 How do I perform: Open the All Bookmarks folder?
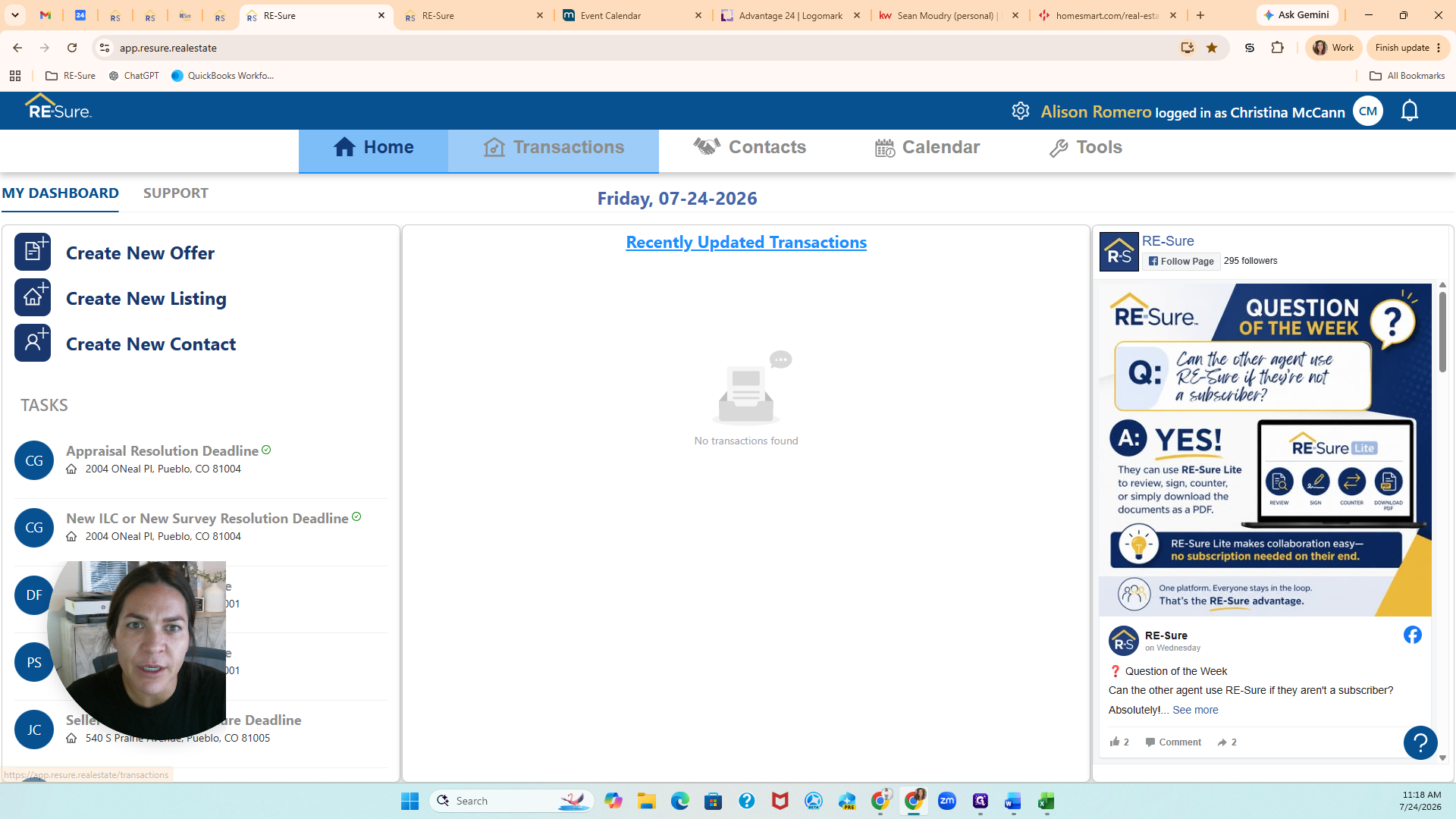coord(1407,76)
